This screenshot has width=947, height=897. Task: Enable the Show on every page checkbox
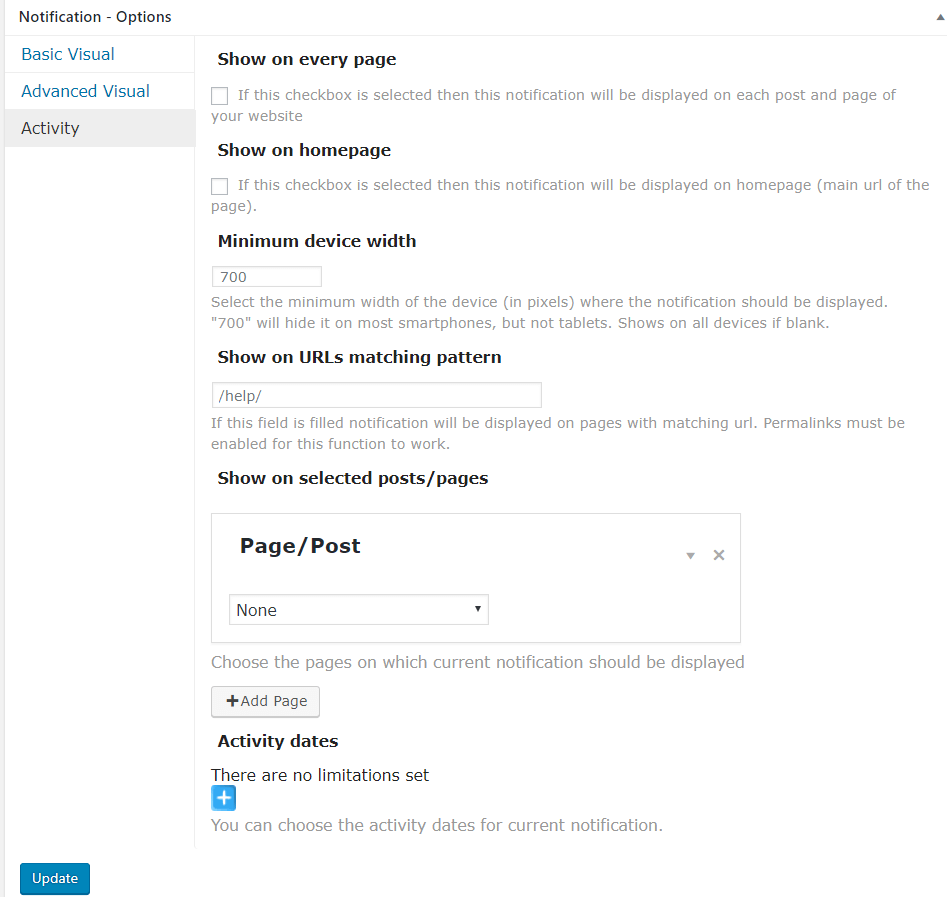(x=220, y=96)
